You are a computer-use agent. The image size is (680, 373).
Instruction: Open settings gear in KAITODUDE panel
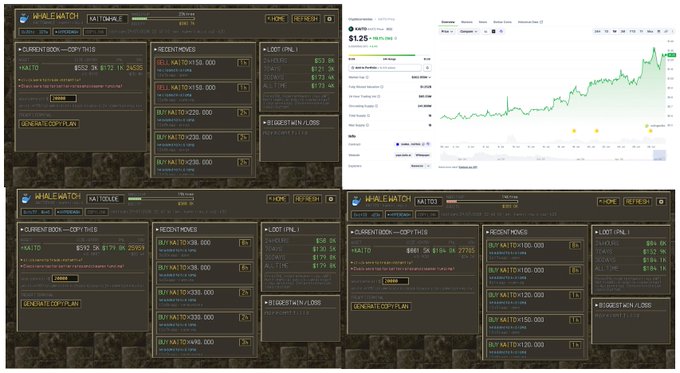coord(331,199)
